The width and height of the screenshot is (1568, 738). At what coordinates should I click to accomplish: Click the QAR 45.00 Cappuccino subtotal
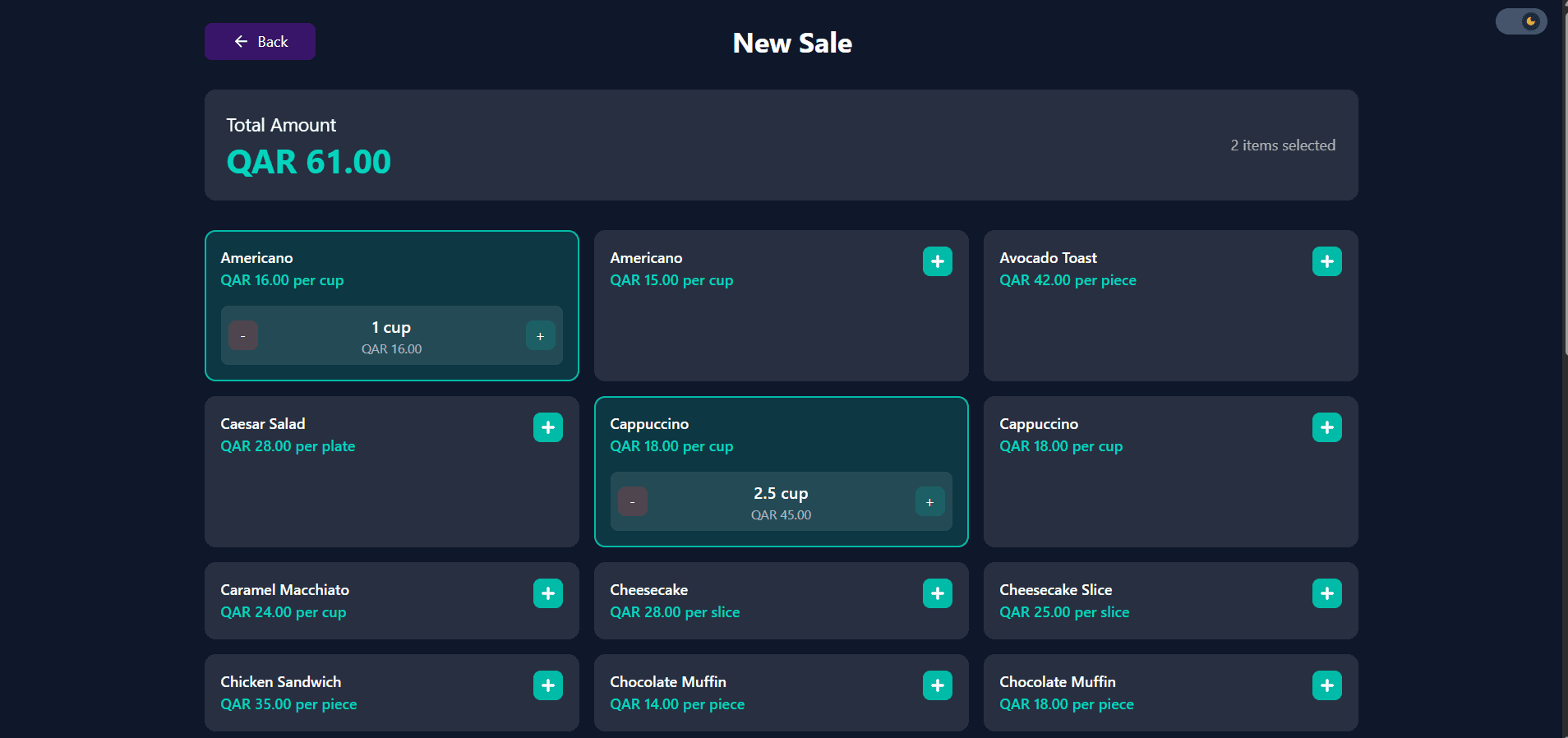tap(781, 515)
